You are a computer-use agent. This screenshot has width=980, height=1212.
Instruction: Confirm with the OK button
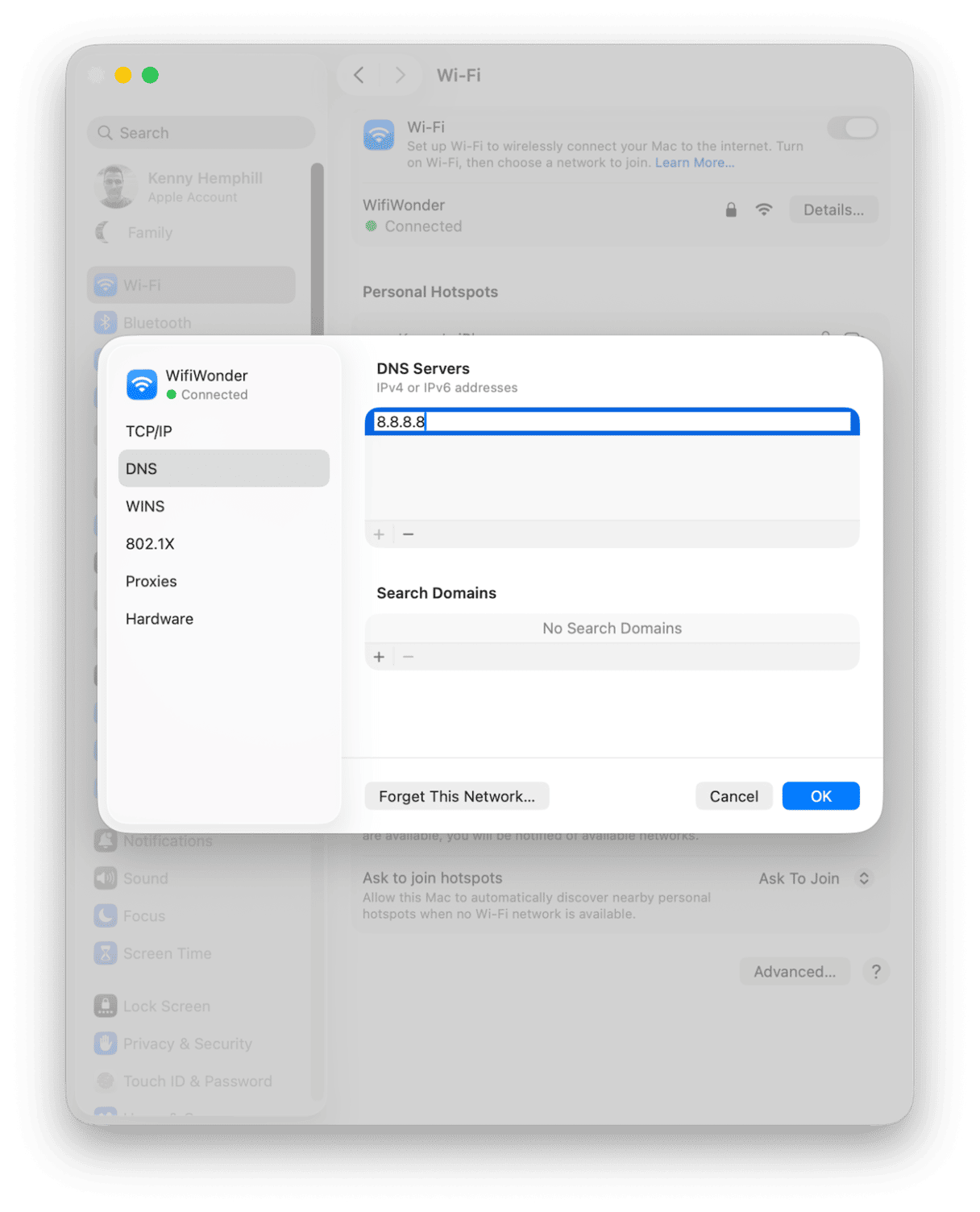pos(820,796)
